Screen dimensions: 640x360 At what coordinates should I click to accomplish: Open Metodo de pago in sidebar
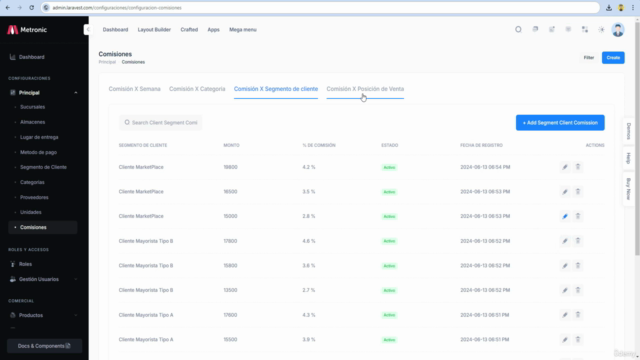(x=38, y=152)
